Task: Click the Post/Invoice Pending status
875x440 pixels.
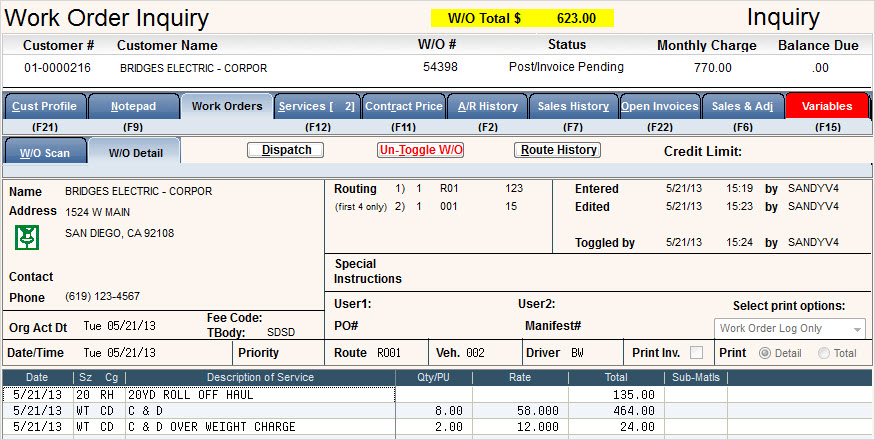Action: (x=566, y=67)
